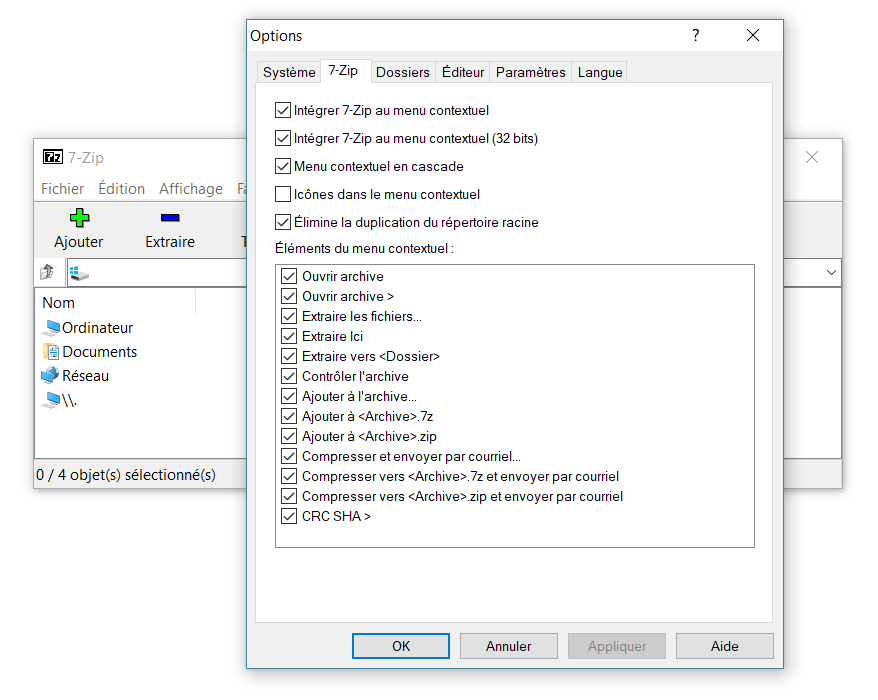Open the Dossiers tab

click(x=403, y=72)
